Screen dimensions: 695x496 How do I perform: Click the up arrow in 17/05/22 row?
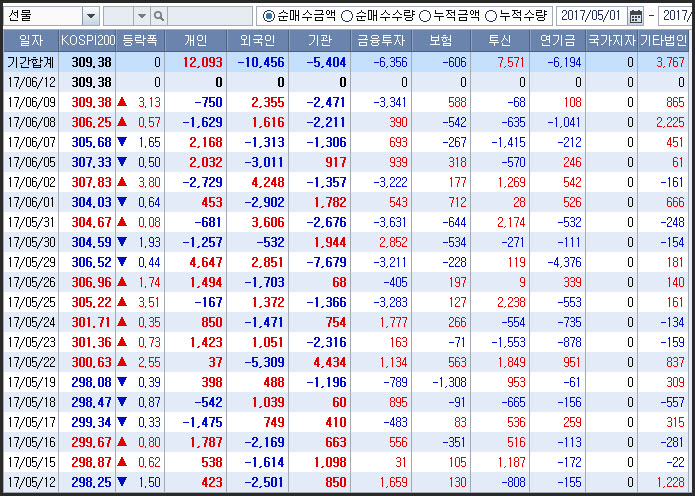coord(122,362)
